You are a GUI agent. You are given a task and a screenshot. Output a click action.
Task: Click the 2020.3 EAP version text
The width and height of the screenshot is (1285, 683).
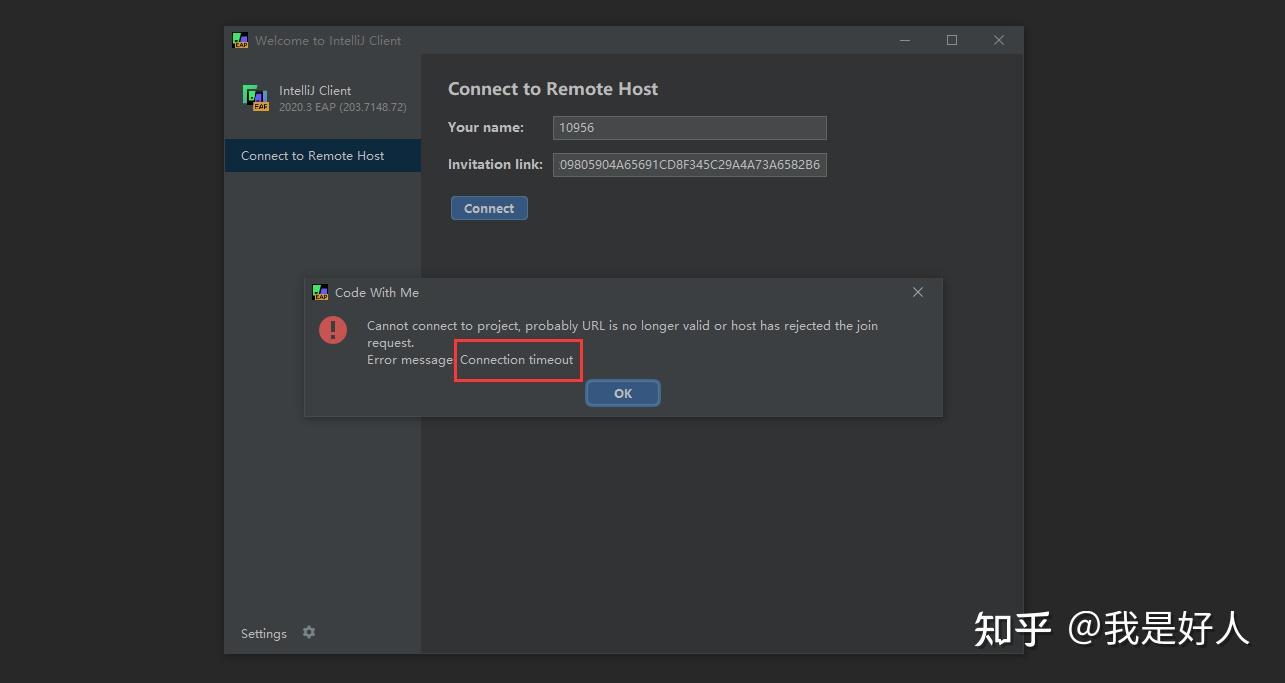pyautogui.click(x=343, y=107)
